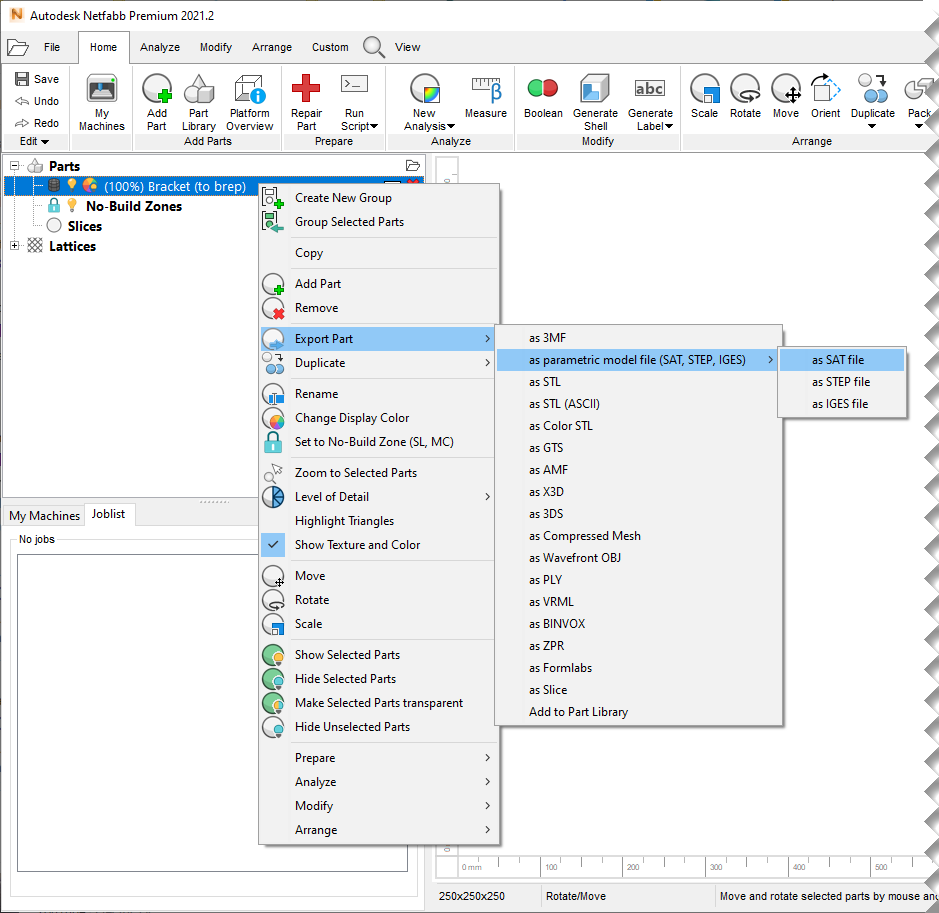
Task: Click the folder icon in Parts panel header
Action: click(413, 165)
